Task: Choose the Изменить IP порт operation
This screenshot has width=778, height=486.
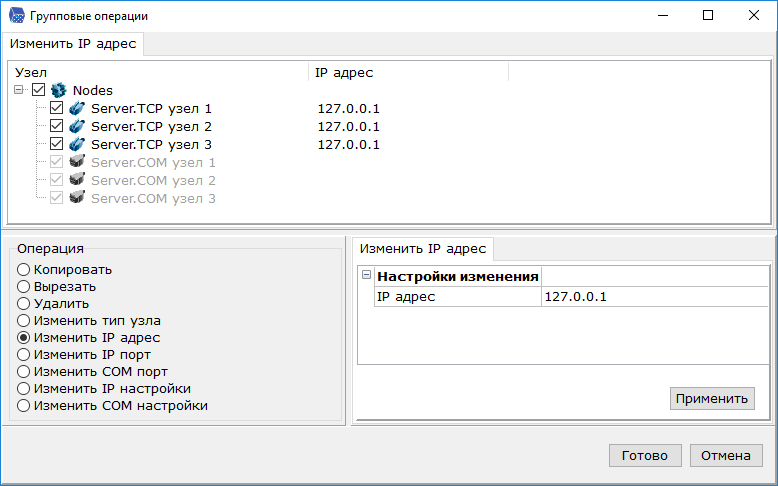Action: pyautogui.click(x=24, y=355)
